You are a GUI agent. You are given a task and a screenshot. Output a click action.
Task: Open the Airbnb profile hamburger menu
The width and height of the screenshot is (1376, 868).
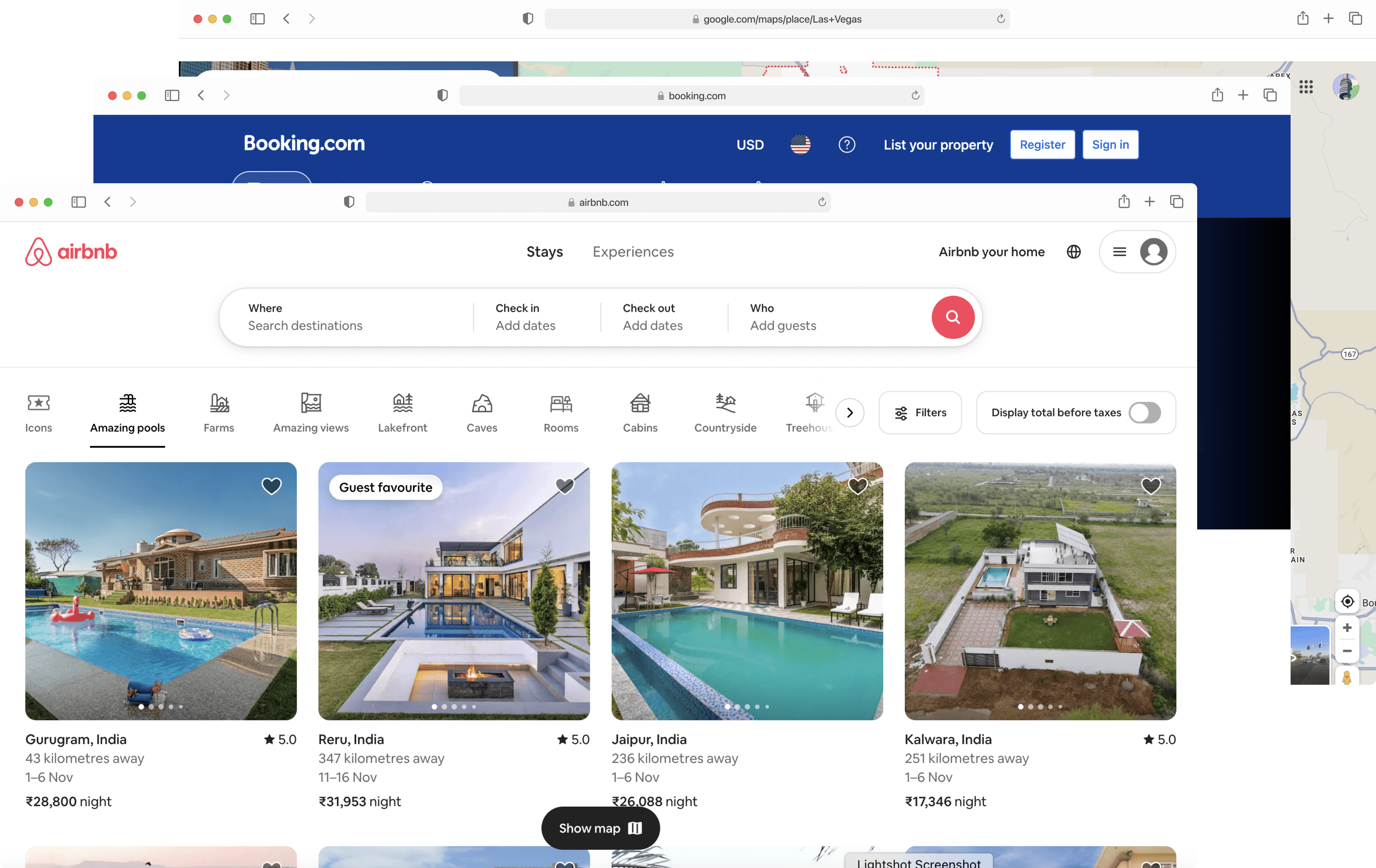(x=1119, y=251)
